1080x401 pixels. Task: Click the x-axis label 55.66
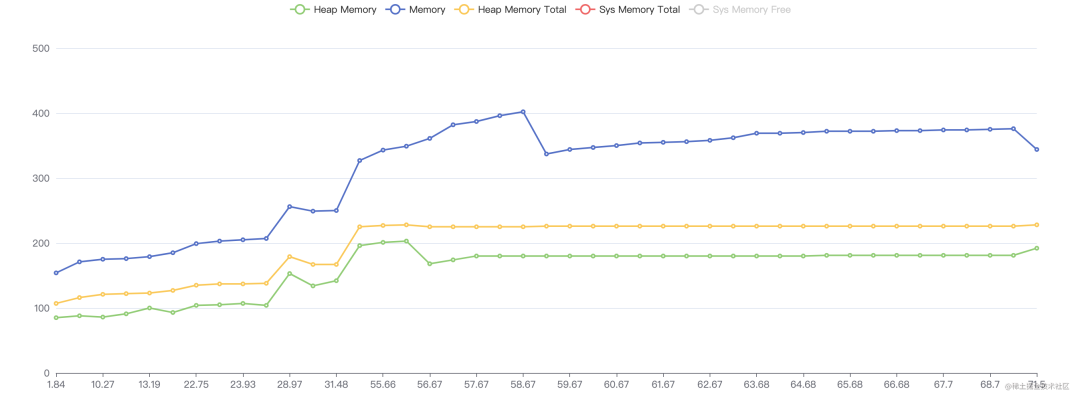tap(383, 384)
